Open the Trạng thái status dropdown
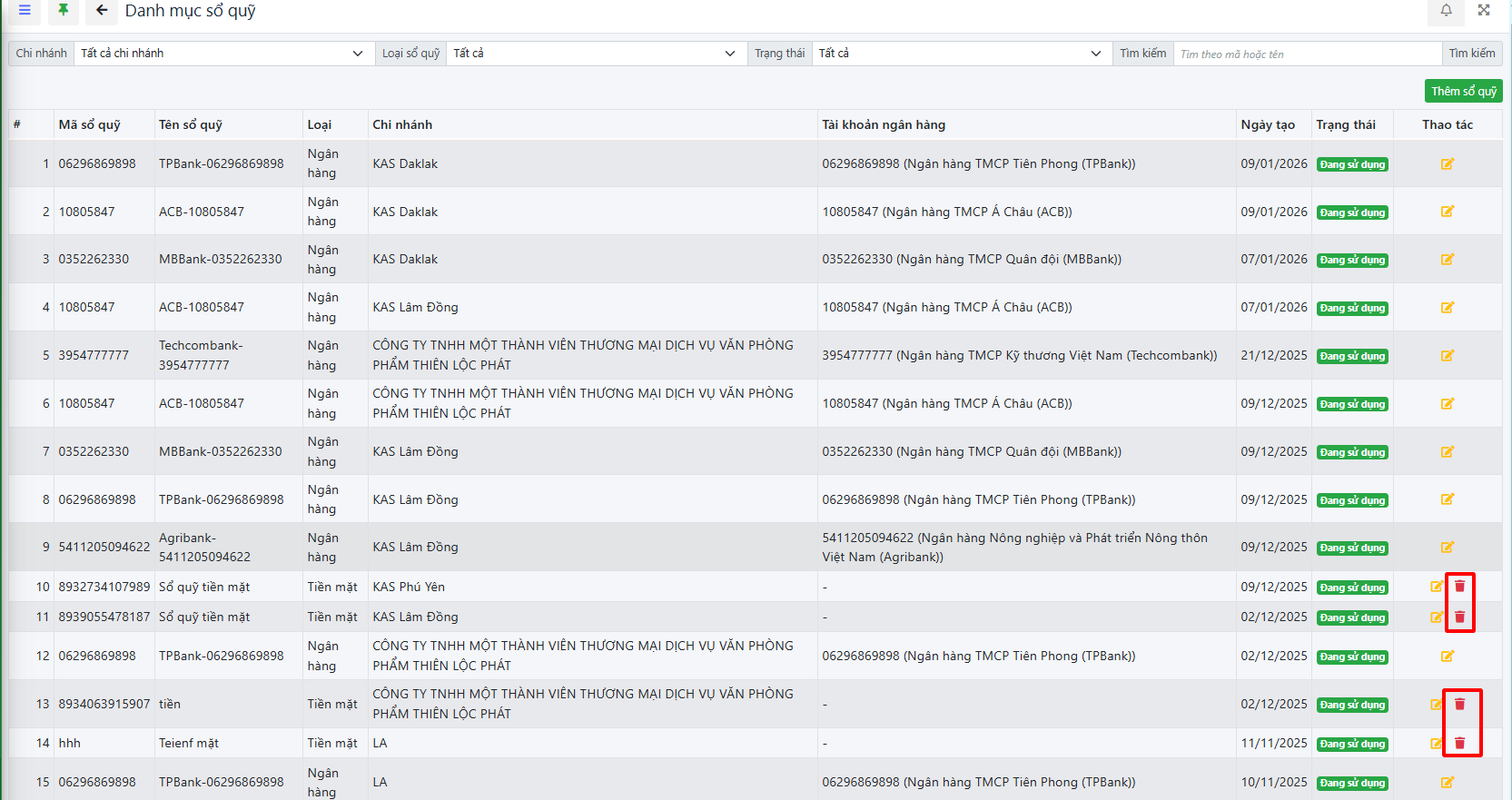This screenshot has width=1512, height=800. tap(959, 54)
